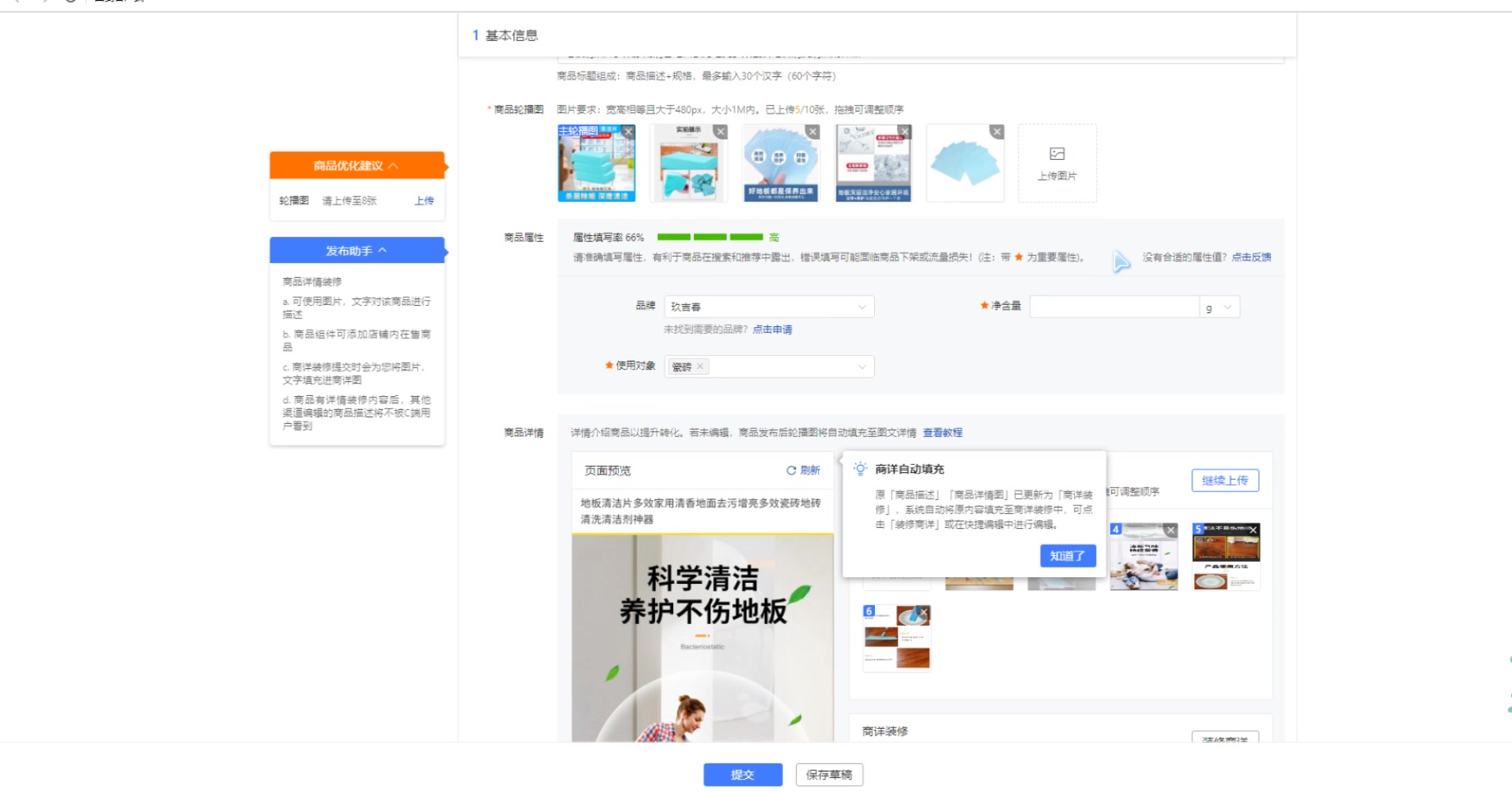Select the main carousel thumbnail 主轮播图

596,163
